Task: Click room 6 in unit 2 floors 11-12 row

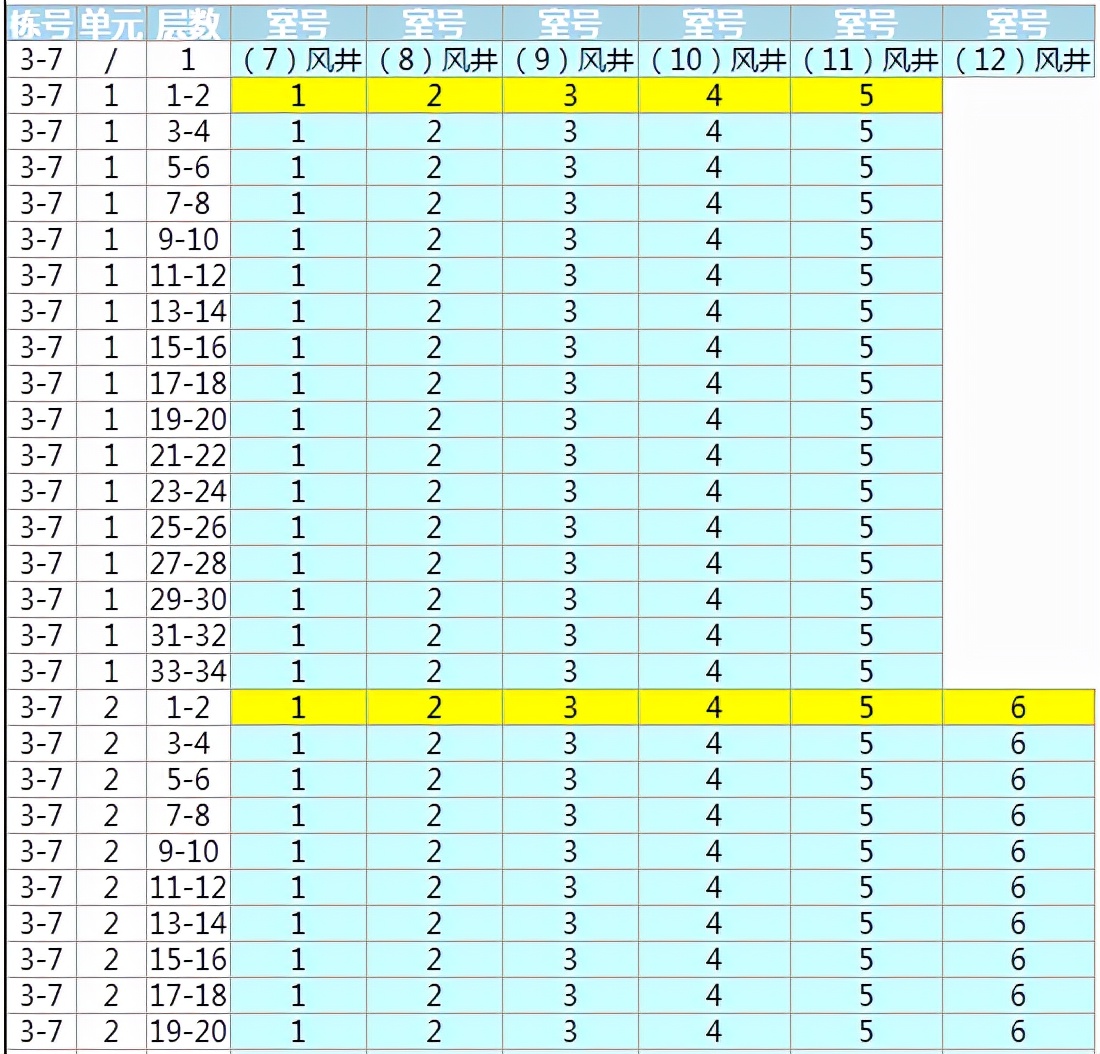Action: click(x=1018, y=888)
